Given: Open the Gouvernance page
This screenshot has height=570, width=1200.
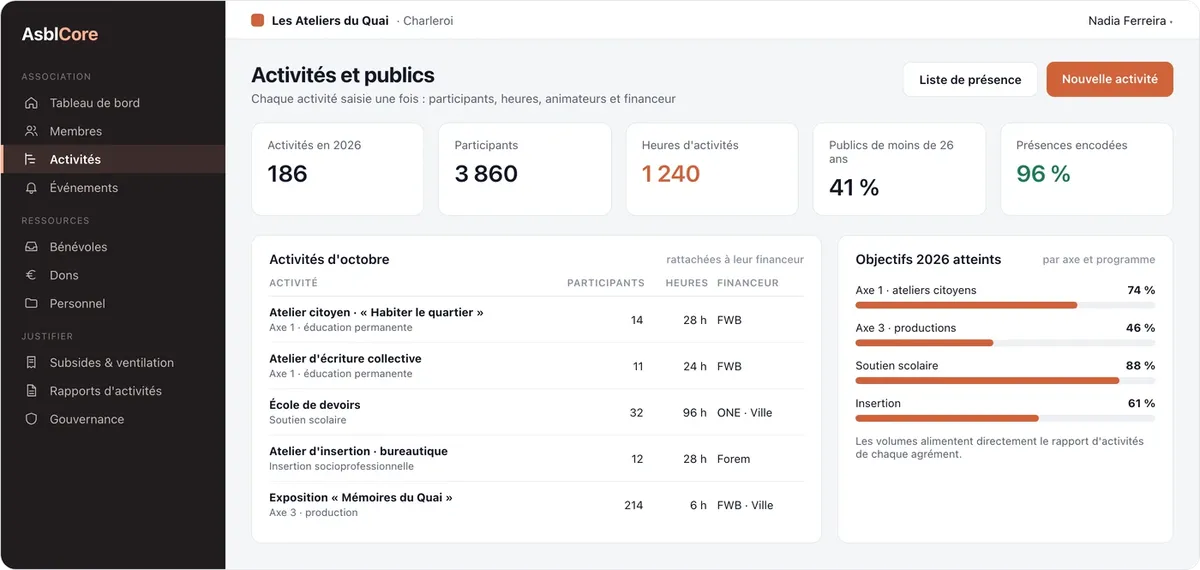Looking at the screenshot, I should click(113, 419).
